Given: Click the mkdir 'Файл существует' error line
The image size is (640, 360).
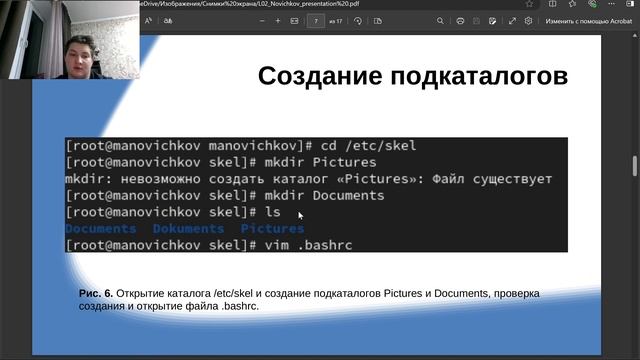Looking at the screenshot, I should point(309,179).
